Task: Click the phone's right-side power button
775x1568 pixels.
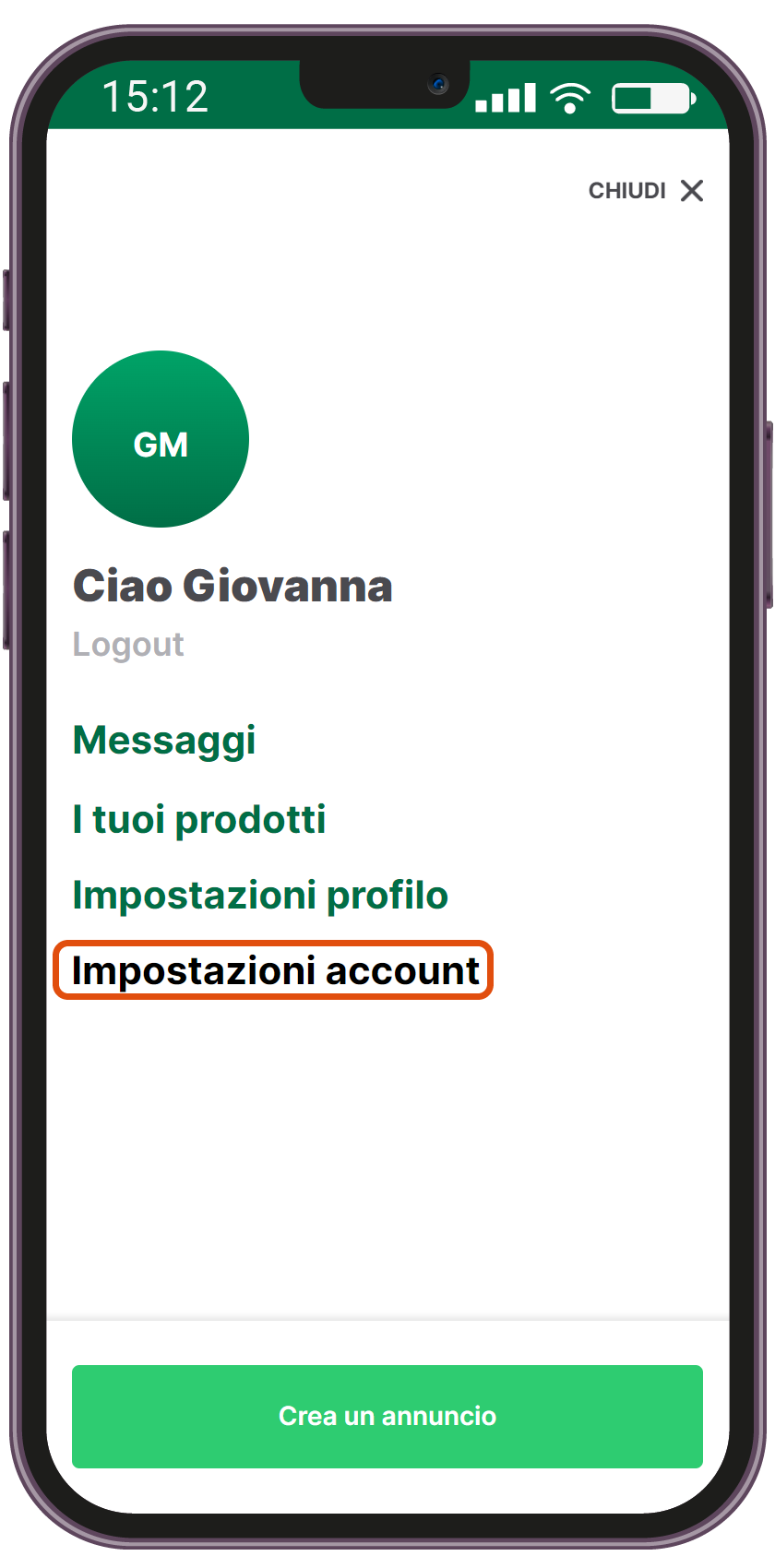Action: point(769,515)
